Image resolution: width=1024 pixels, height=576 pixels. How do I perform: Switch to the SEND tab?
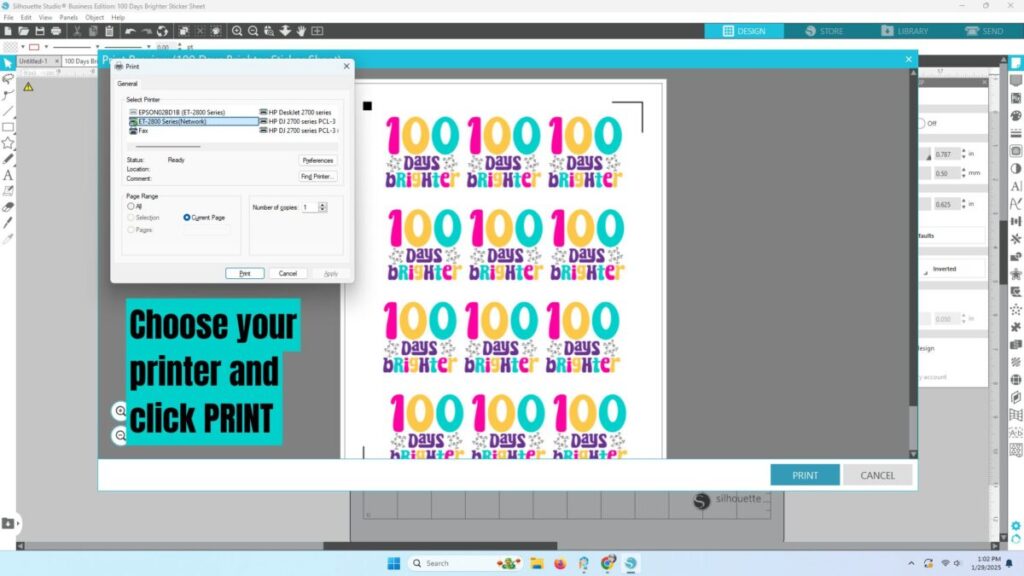[984, 31]
